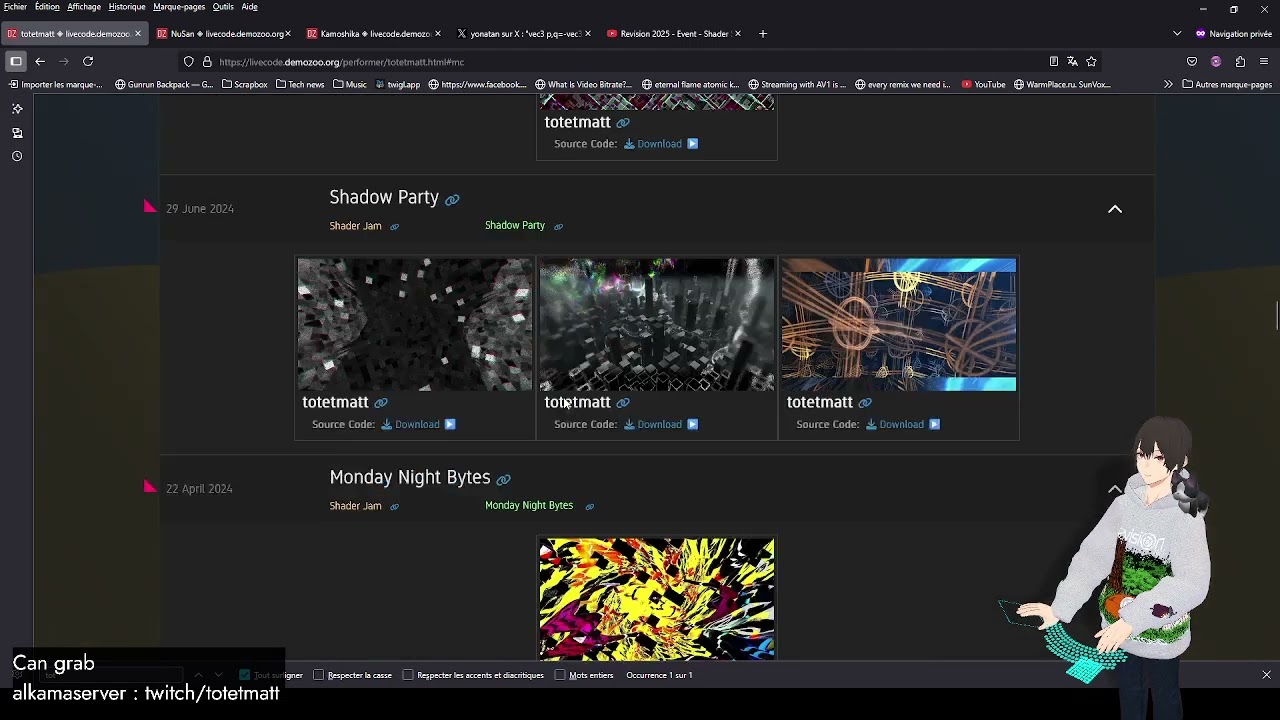Play shader next to first Shadow Party Download
Image resolution: width=1280 pixels, height=720 pixels.
450,424
